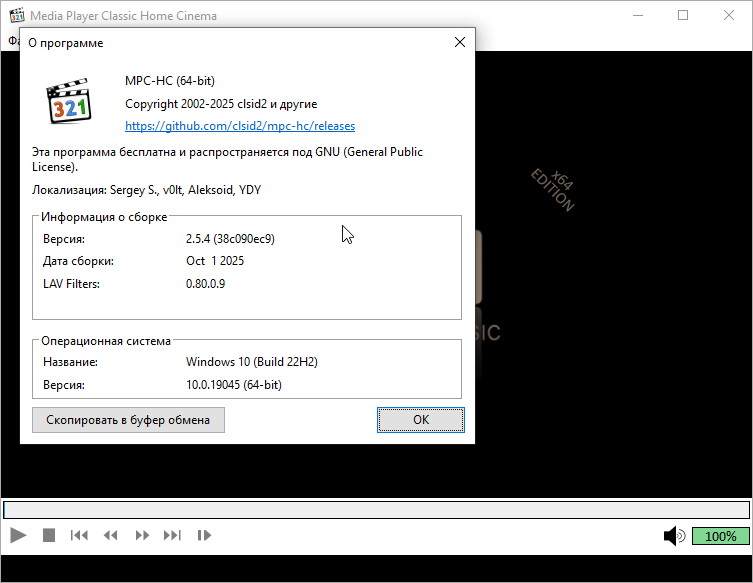This screenshot has height=583, width=753.
Task: Click the frame-step icon
Action: (204, 536)
